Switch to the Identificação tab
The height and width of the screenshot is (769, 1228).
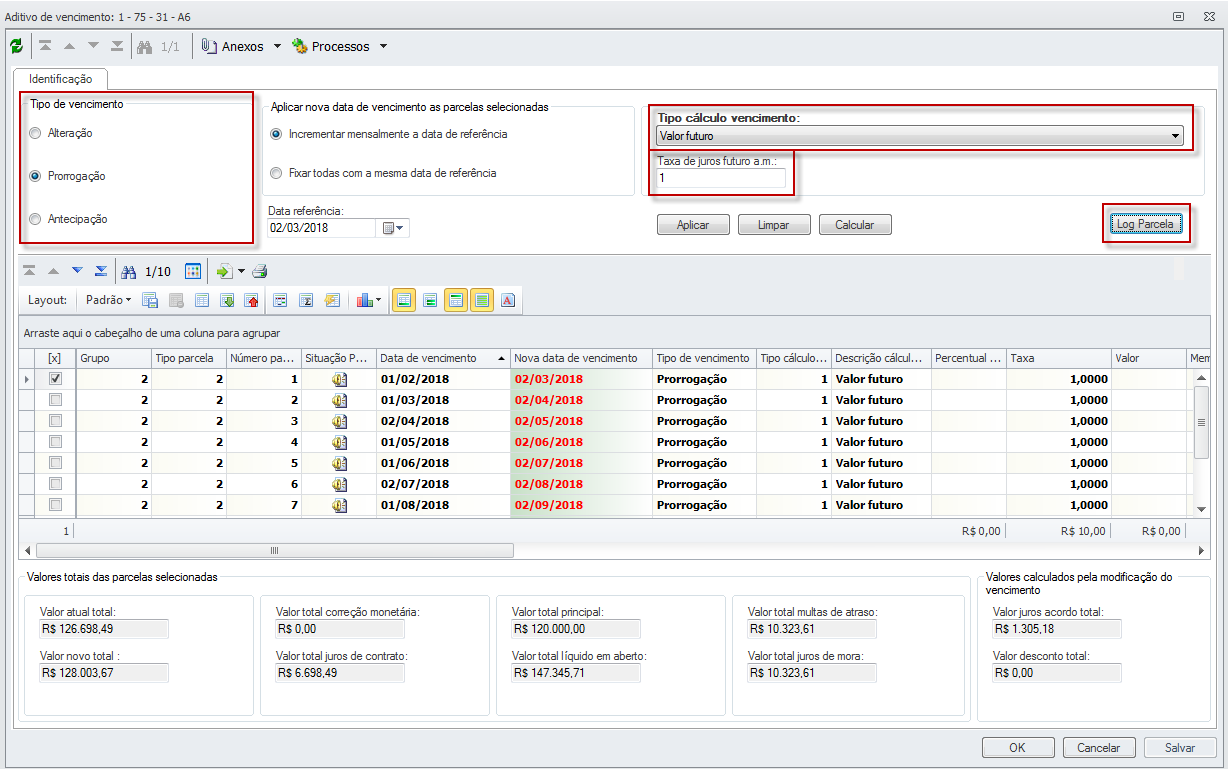[60, 78]
